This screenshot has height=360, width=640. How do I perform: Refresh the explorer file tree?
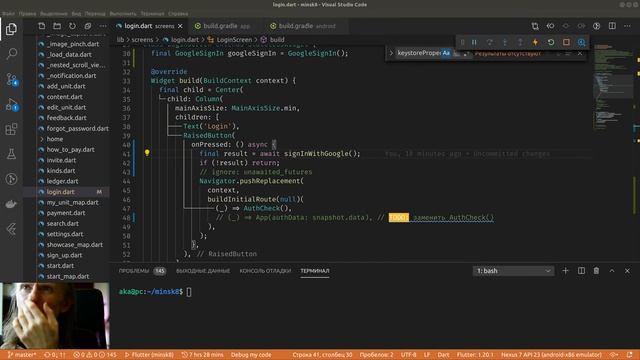72,26
